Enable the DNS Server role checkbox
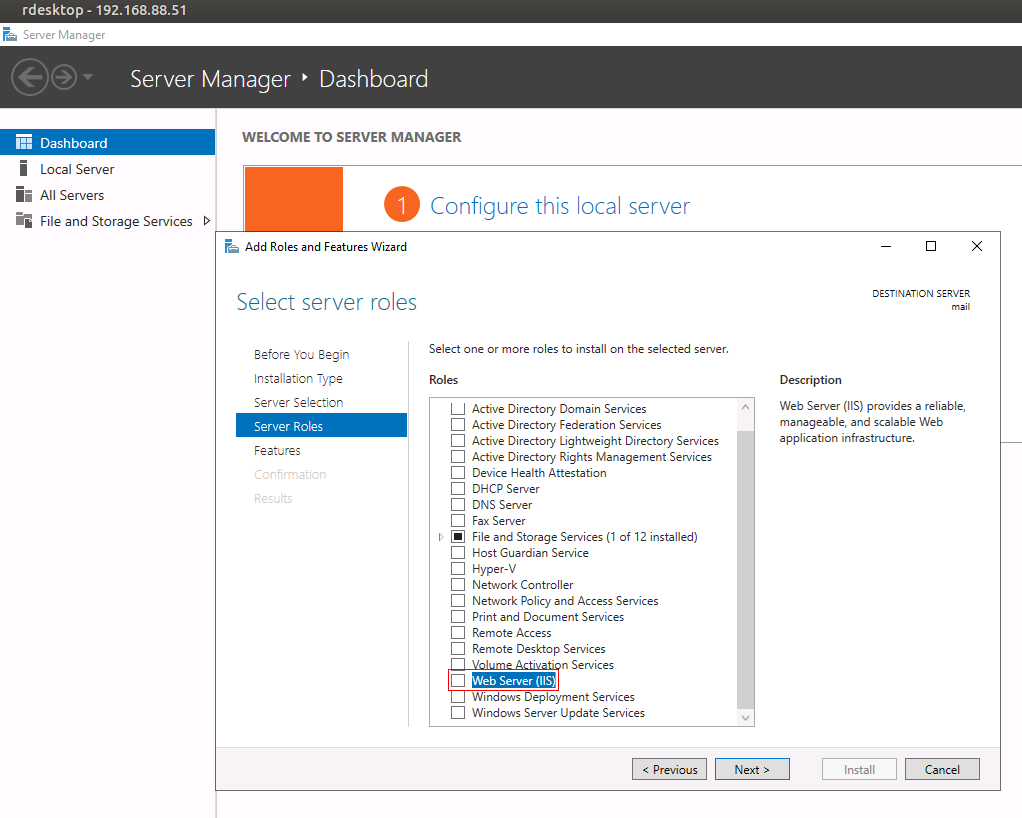Viewport: 1022px width, 818px height. click(458, 504)
